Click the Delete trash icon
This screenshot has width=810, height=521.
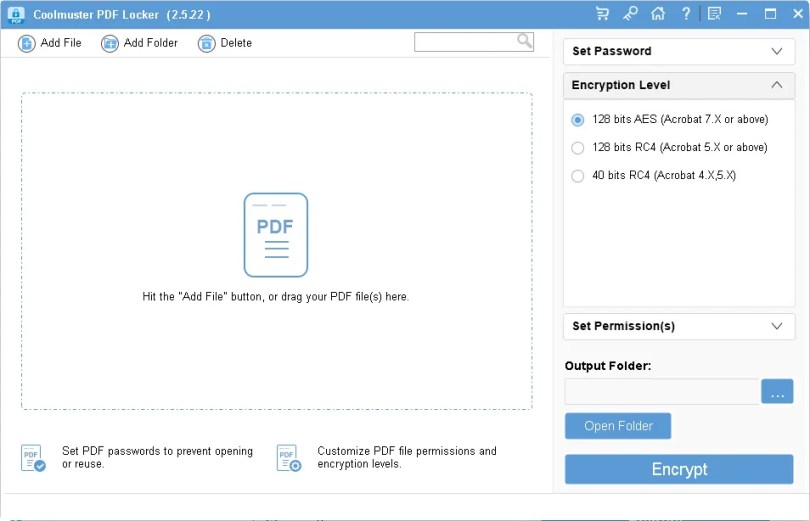point(206,43)
